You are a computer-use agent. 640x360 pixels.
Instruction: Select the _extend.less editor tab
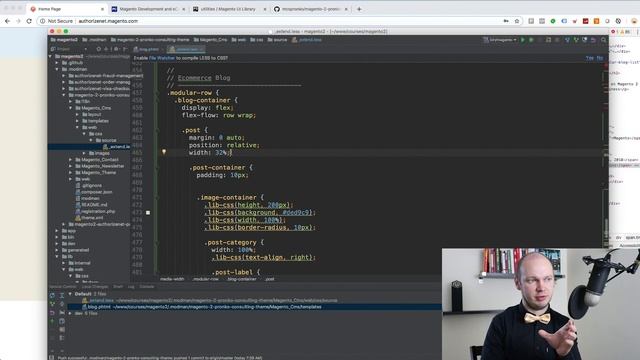click(x=187, y=49)
